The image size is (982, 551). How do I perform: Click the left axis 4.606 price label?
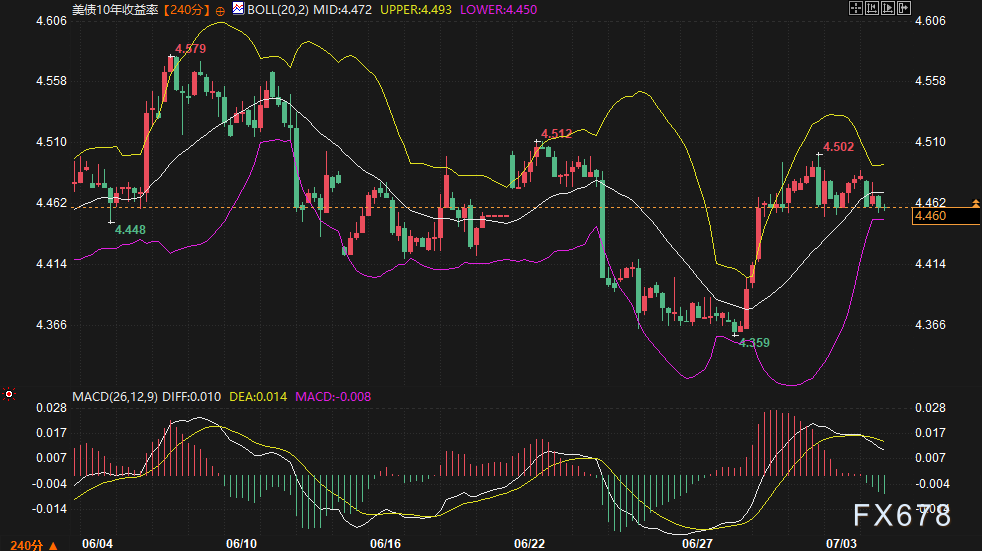click(51, 21)
